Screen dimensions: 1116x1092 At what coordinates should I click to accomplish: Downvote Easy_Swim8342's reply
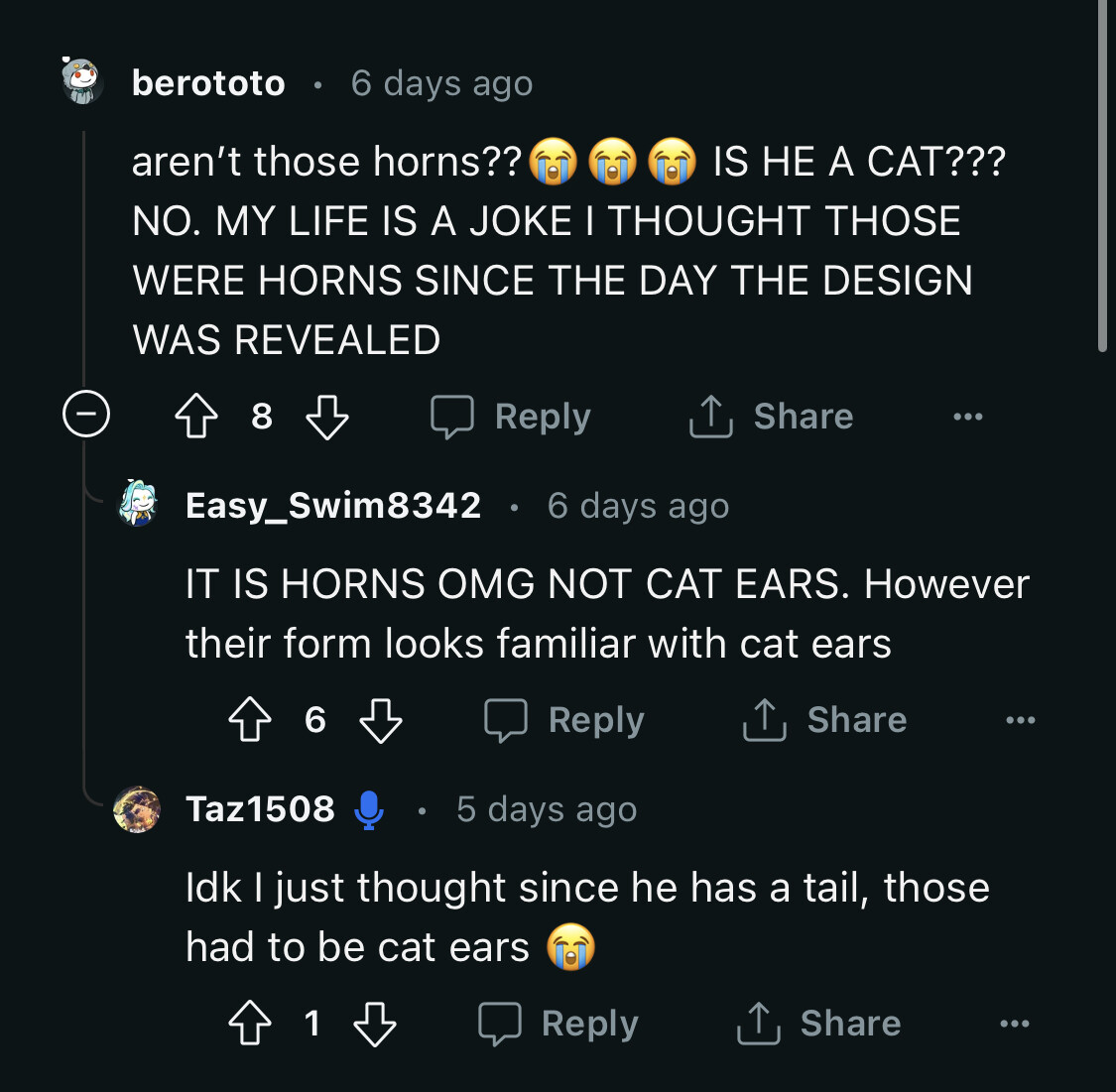pos(381,720)
